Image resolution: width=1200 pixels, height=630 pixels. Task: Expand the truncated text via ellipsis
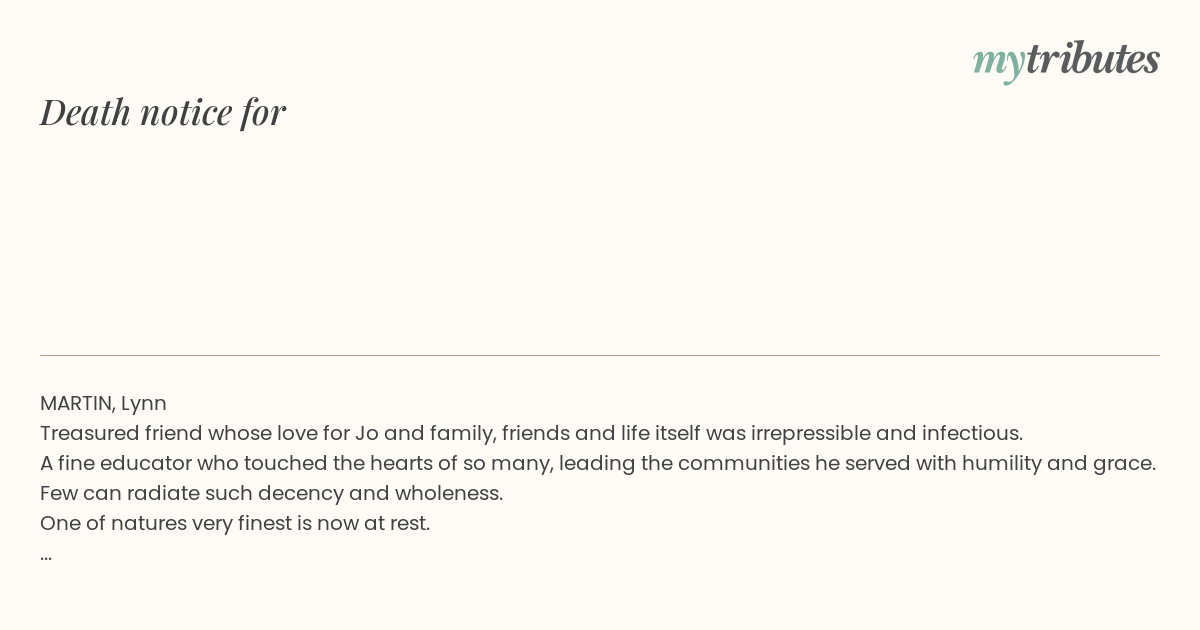click(46, 555)
